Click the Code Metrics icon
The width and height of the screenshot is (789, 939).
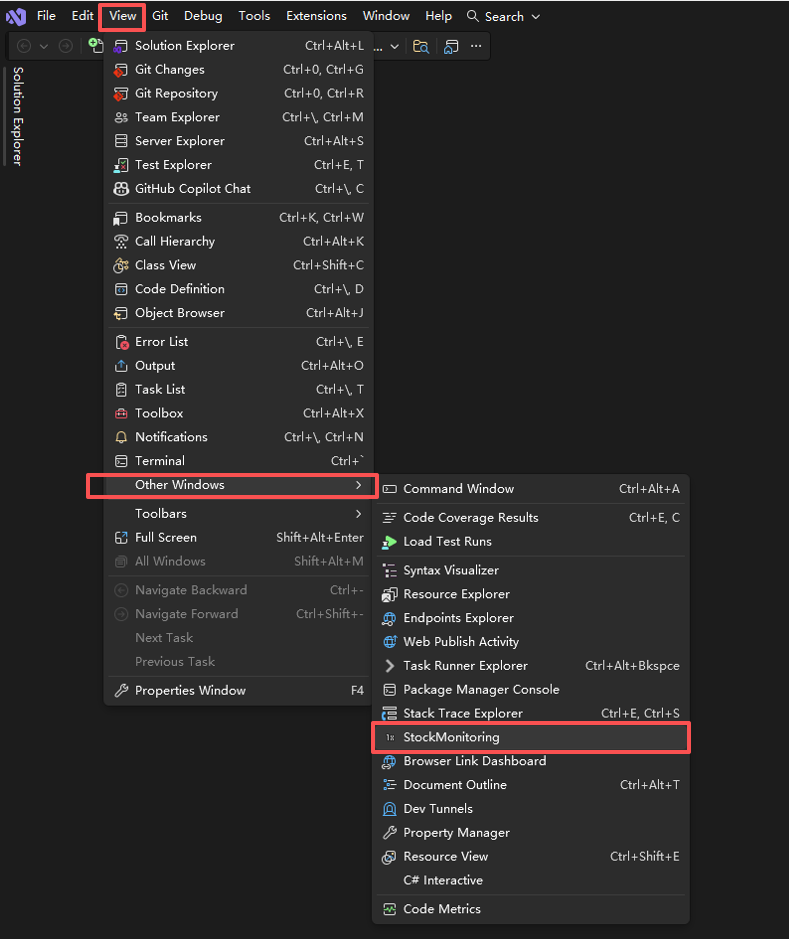(x=390, y=909)
